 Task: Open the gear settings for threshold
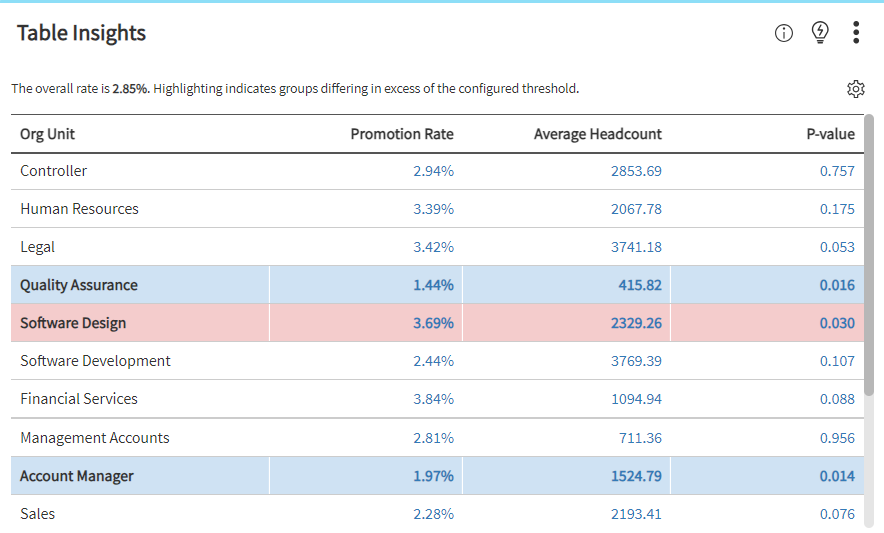click(x=855, y=89)
